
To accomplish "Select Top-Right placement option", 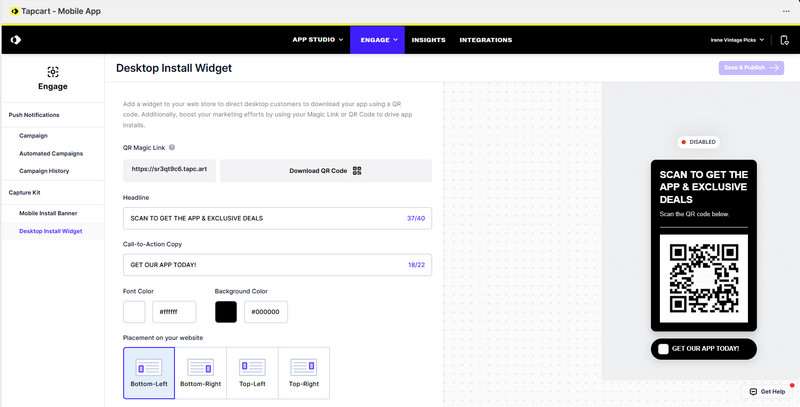I will tap(304, 373).
